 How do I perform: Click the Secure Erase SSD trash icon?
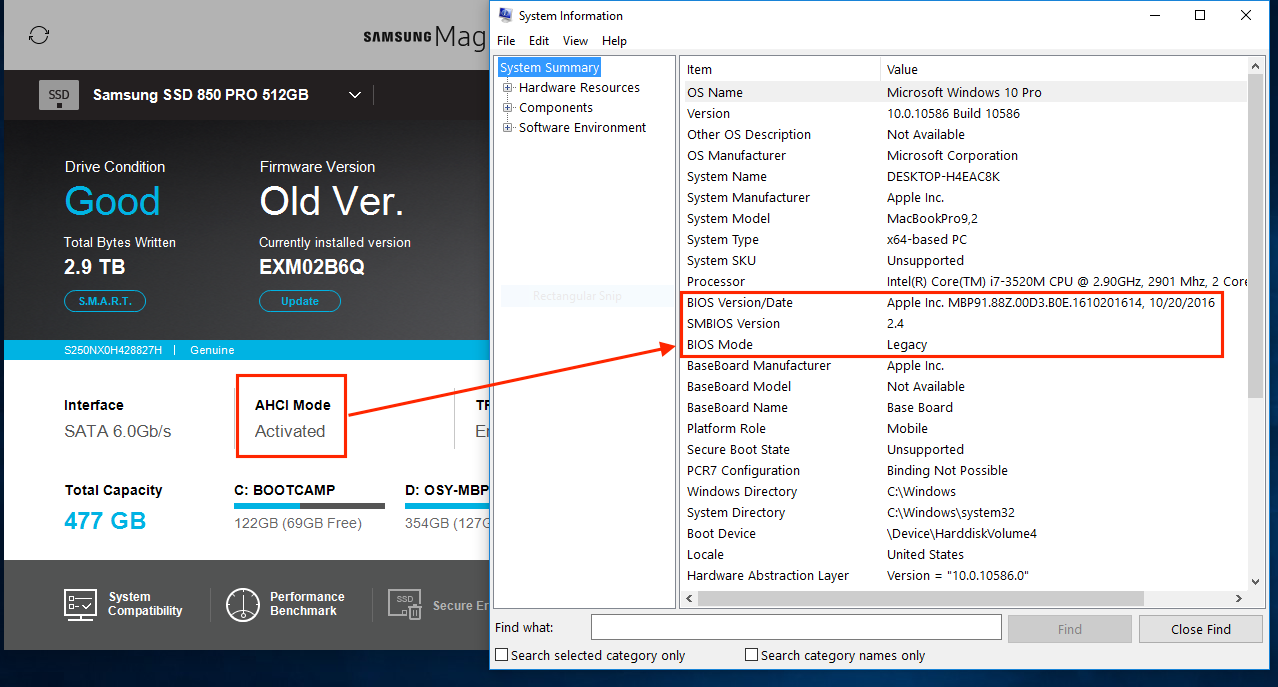pos(405,604)
